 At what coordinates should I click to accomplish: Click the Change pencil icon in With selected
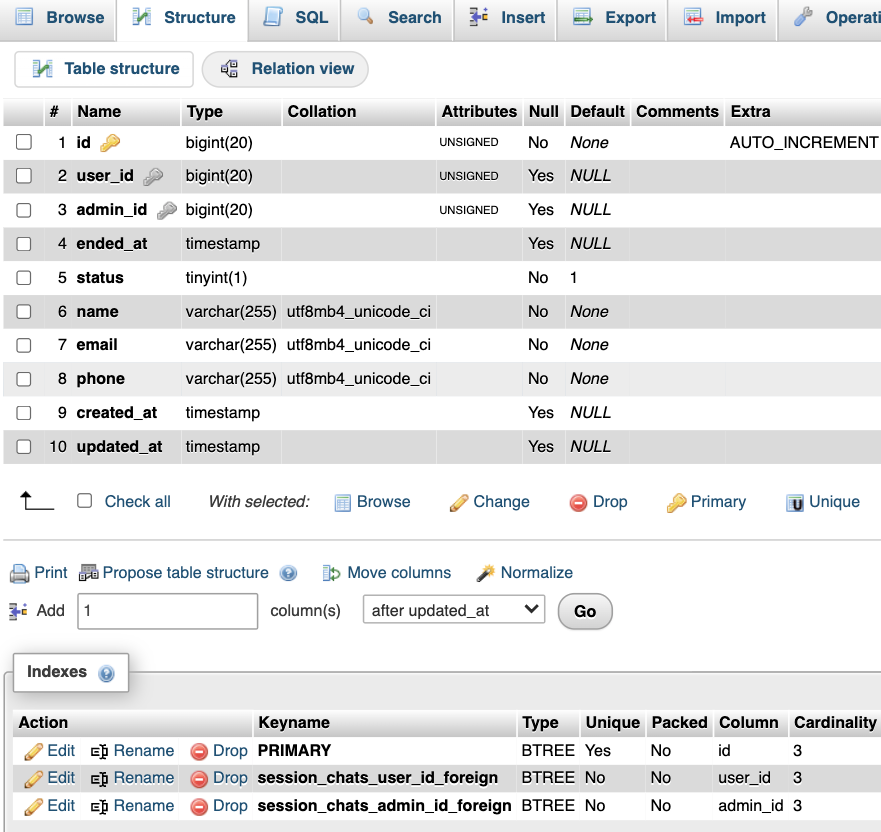coord(458,503)
